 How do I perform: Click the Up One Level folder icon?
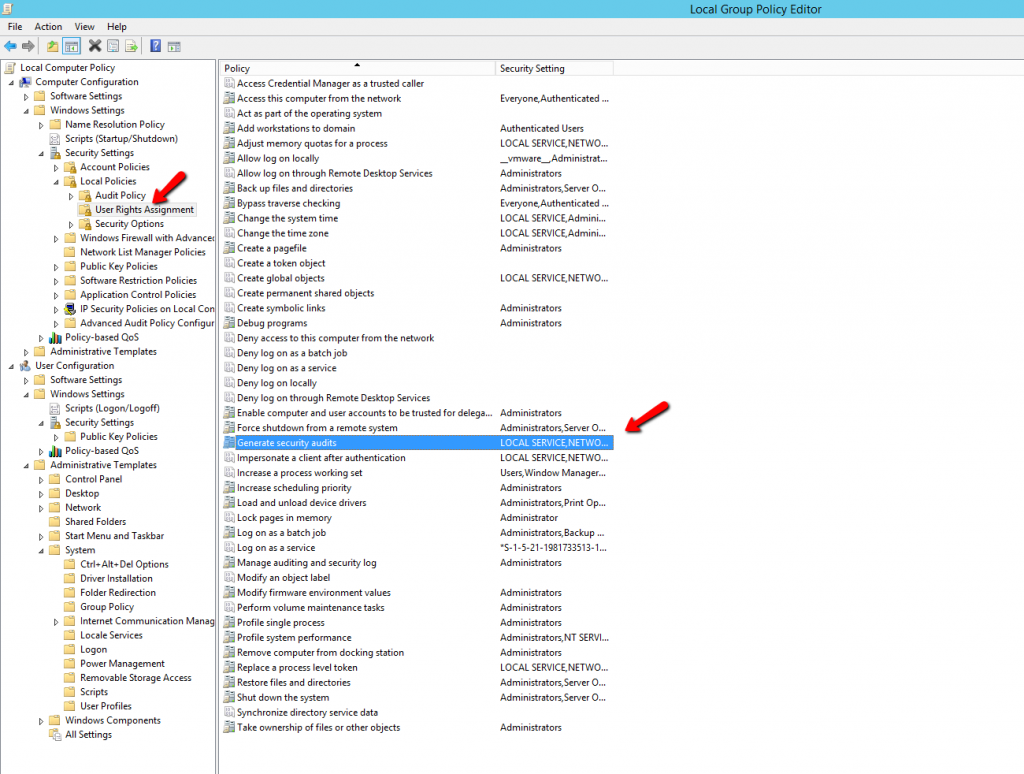[52, 45]
